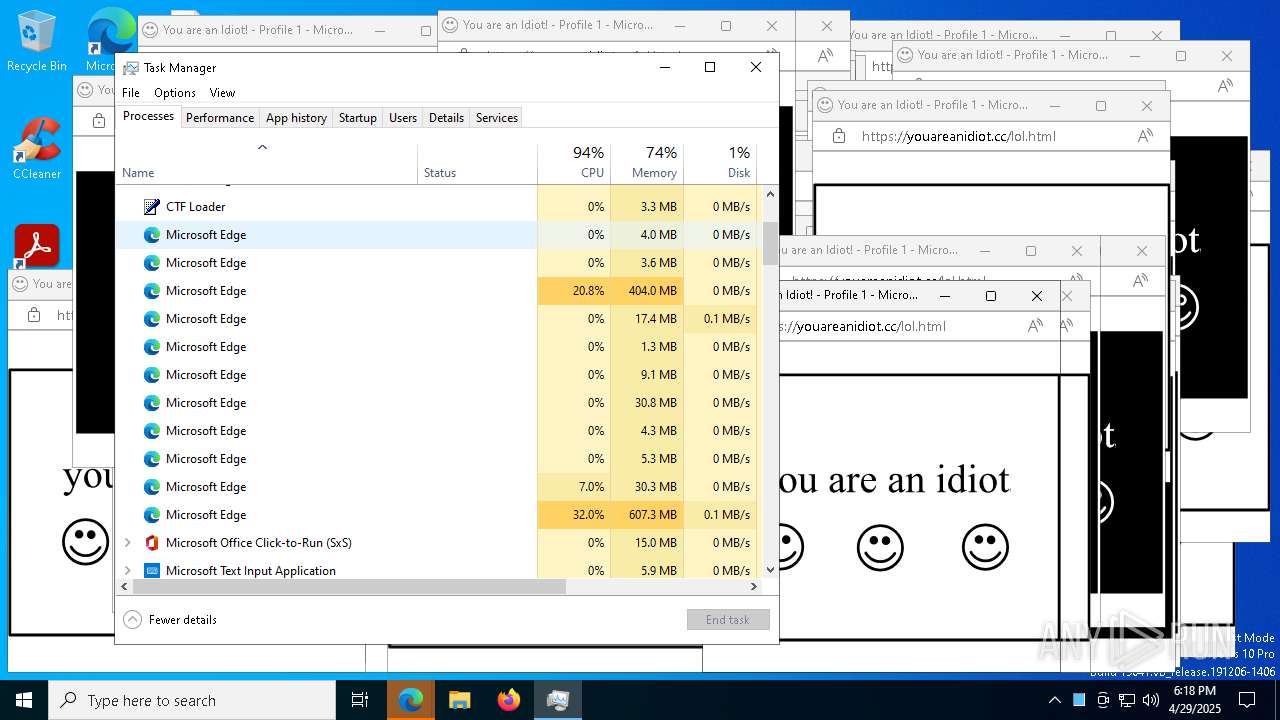Click Edge icon in the 30.8 MB row
This screenshot has height=720, width=1280.
(x=152, y=403)
